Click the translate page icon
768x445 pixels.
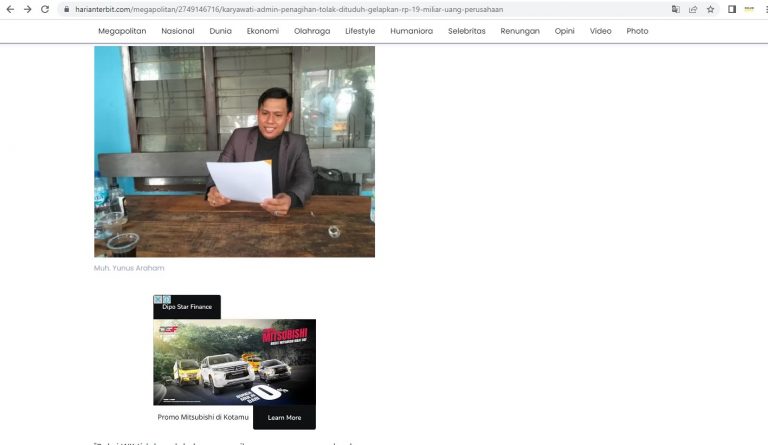point(675,9)
